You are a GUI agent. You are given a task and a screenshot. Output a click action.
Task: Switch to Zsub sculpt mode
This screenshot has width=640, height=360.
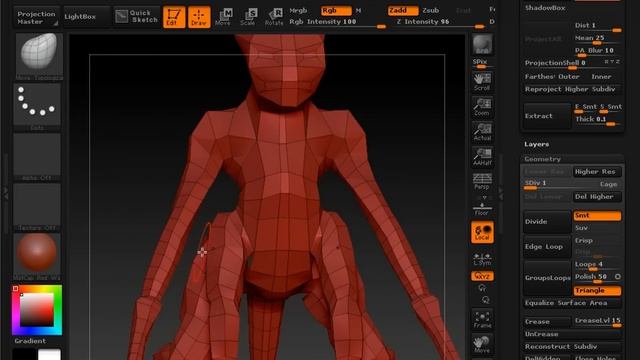tap(431, 10)
